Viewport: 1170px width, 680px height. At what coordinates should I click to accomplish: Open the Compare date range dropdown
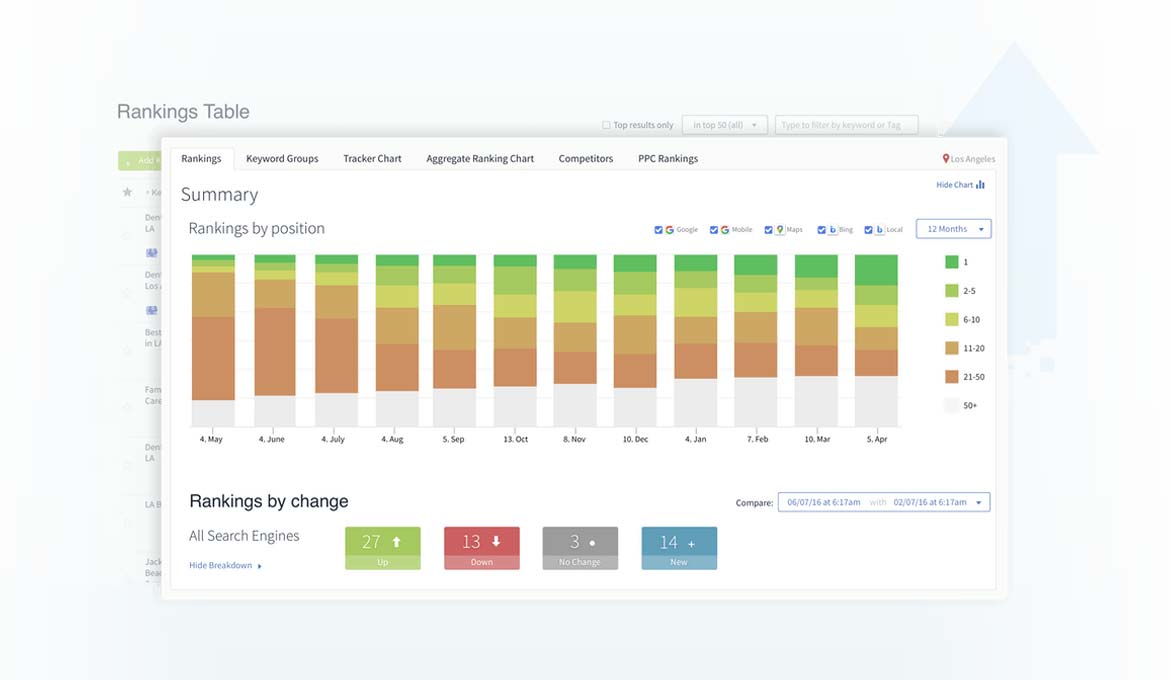pos(883,502)
